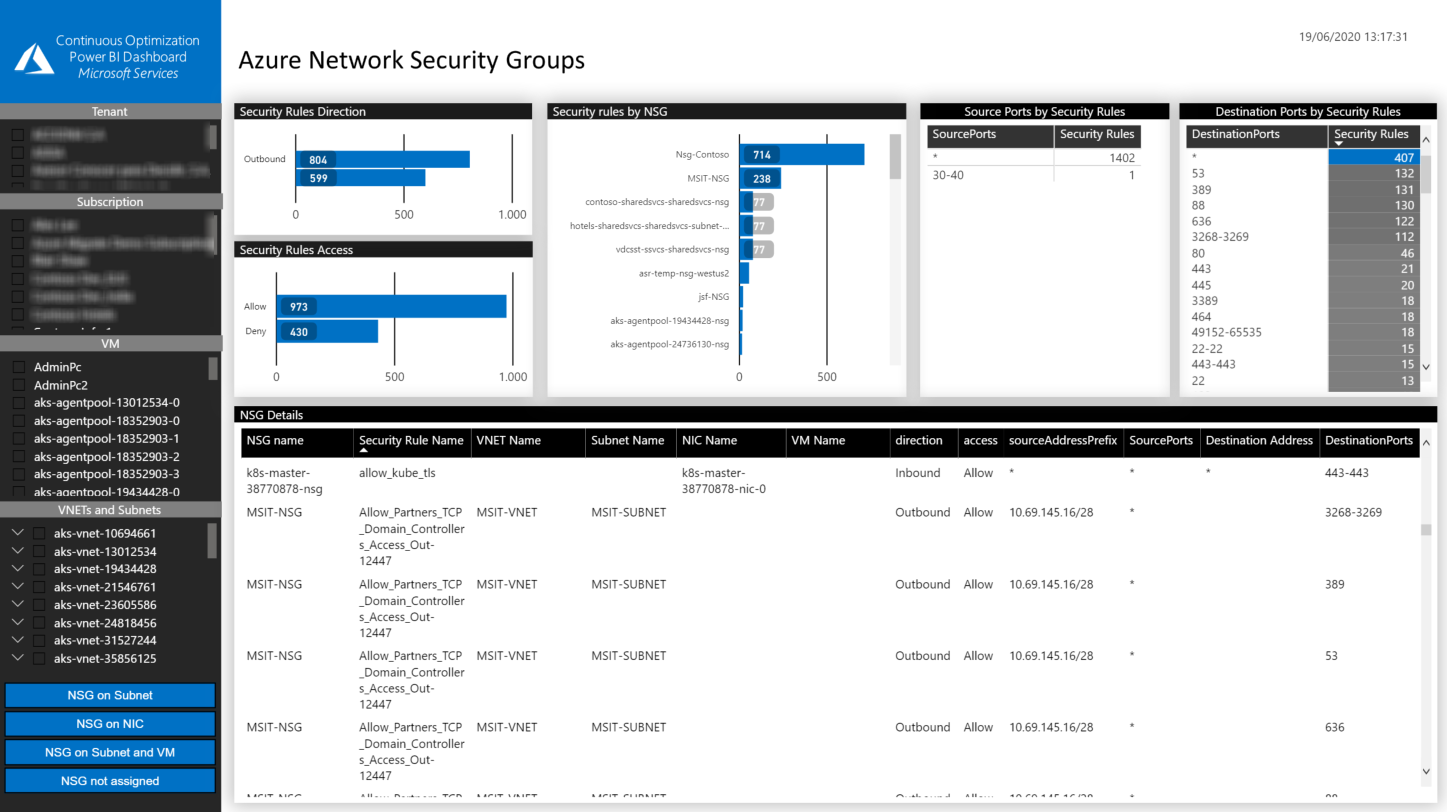This screenshot has width=1447, height=812.
Task: Click the sort arrow under Security Rules header
Action: [1339, 144]
